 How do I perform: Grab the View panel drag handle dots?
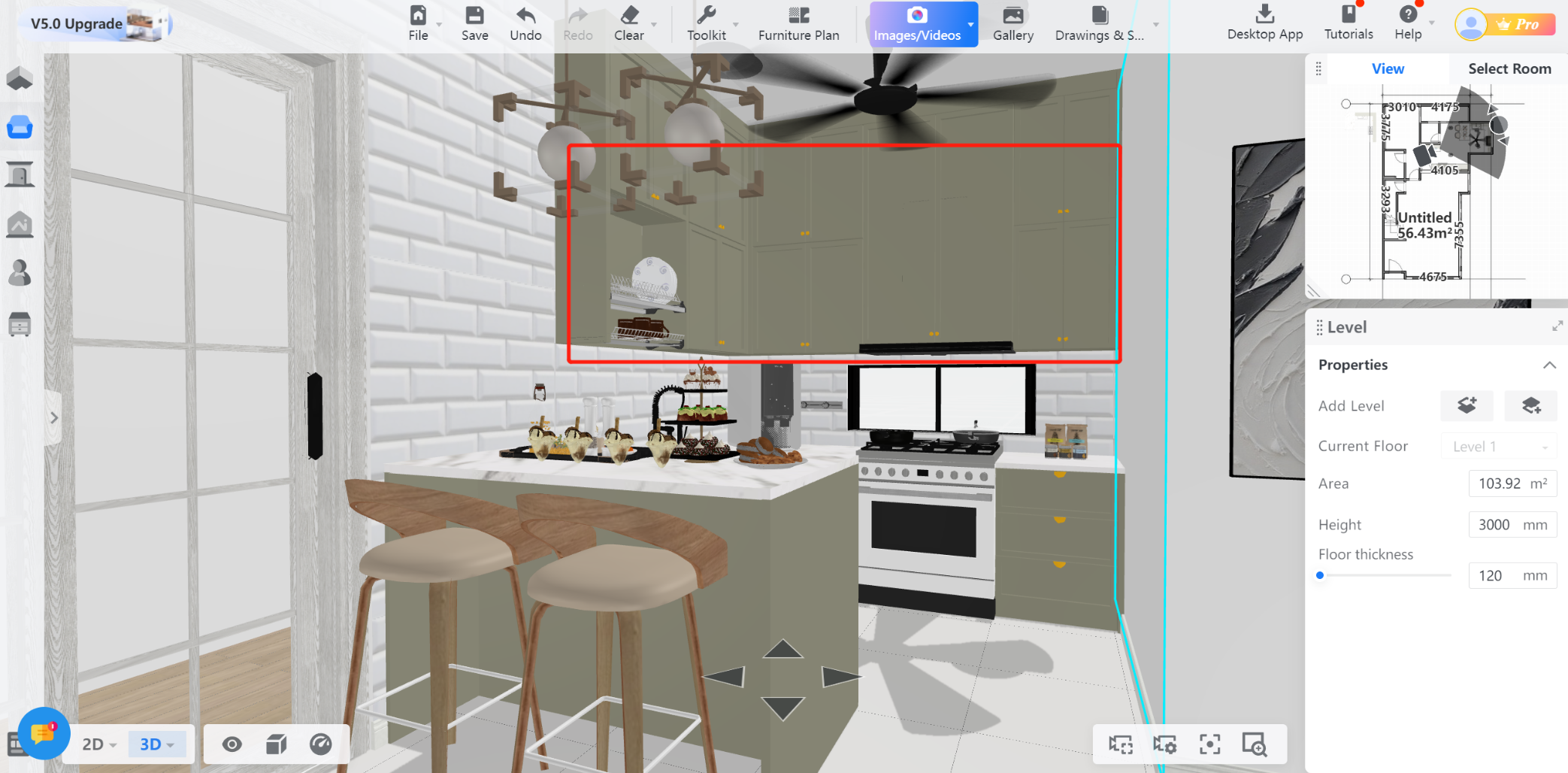coord(1318,68)
